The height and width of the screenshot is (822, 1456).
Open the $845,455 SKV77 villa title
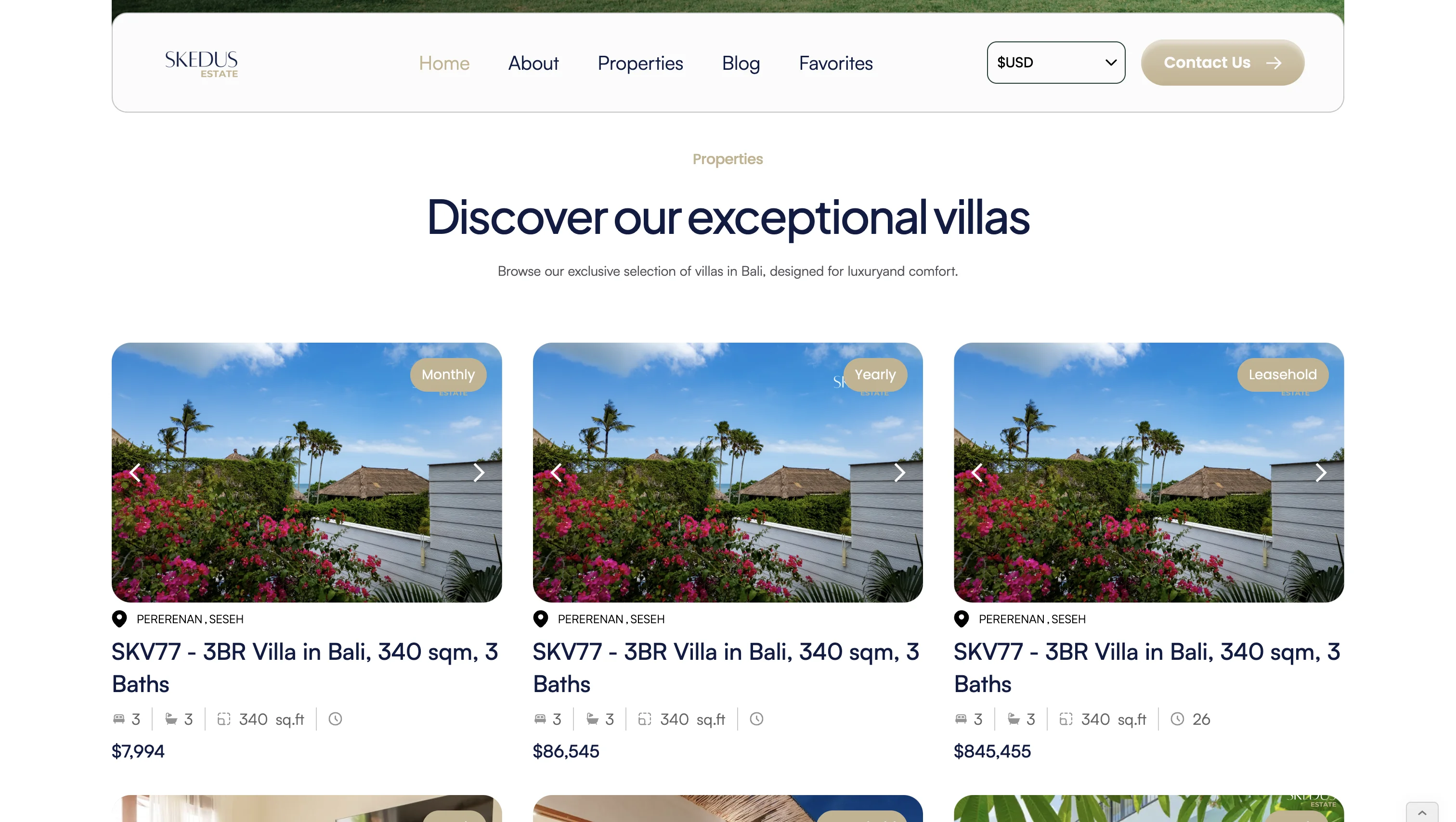pyautogui.click(x=1147, y=668)
